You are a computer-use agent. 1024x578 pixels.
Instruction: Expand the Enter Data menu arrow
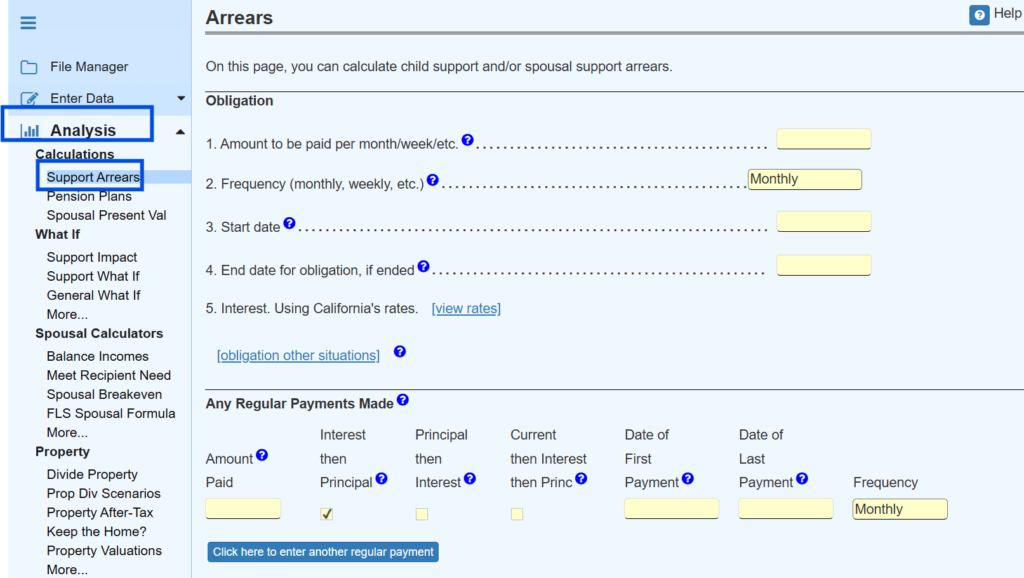[181, 99]
